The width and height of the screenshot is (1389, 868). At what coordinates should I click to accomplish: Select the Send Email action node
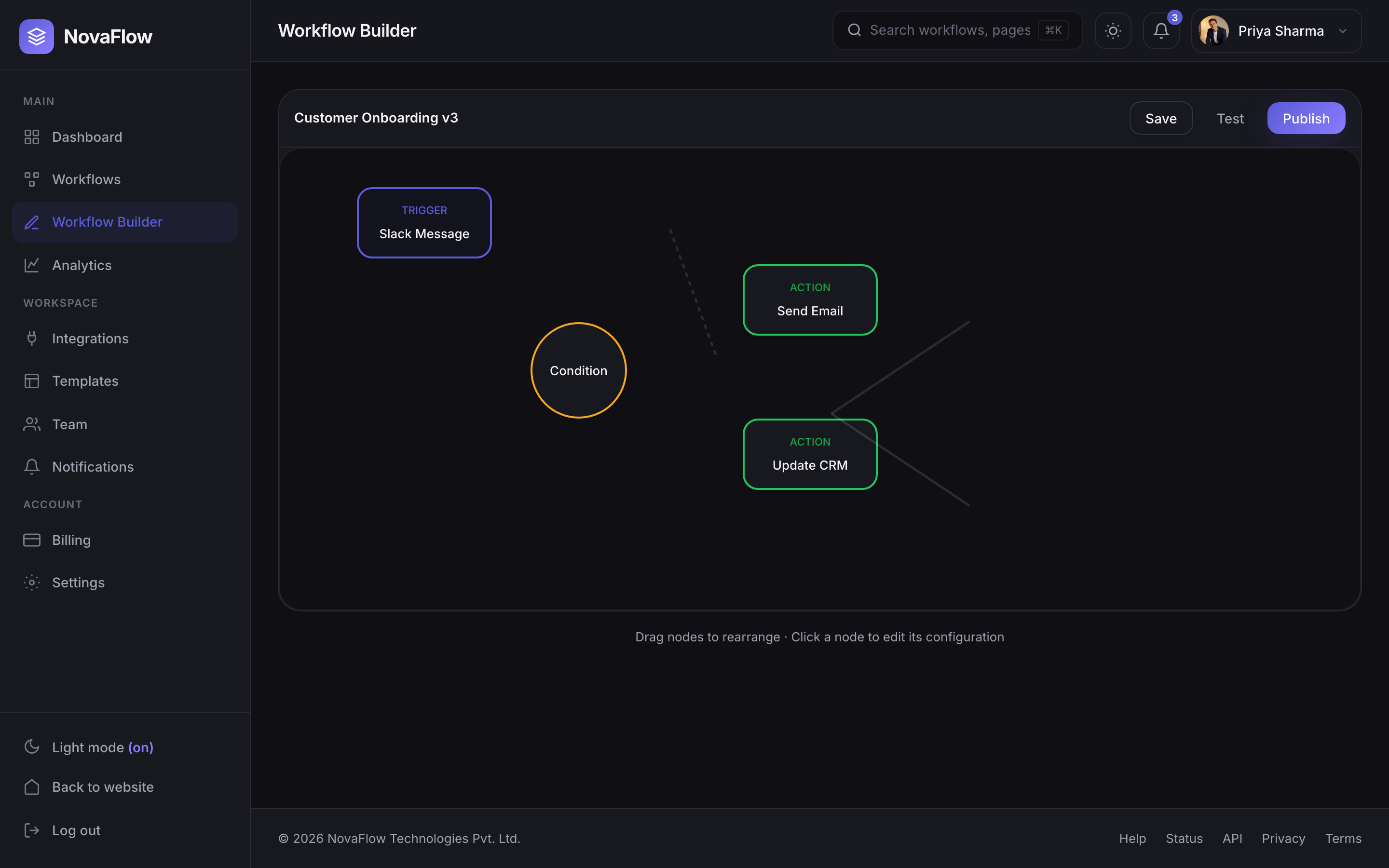[810, 299]
